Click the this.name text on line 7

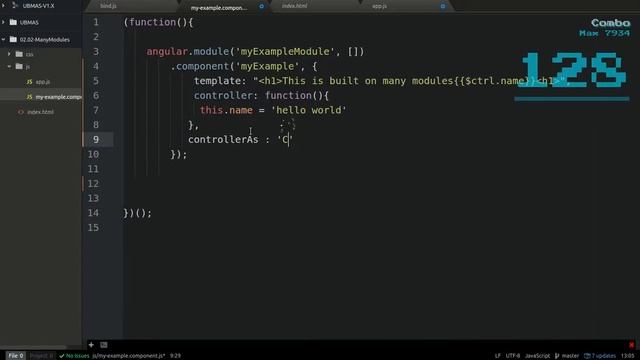tap(226, 110)
